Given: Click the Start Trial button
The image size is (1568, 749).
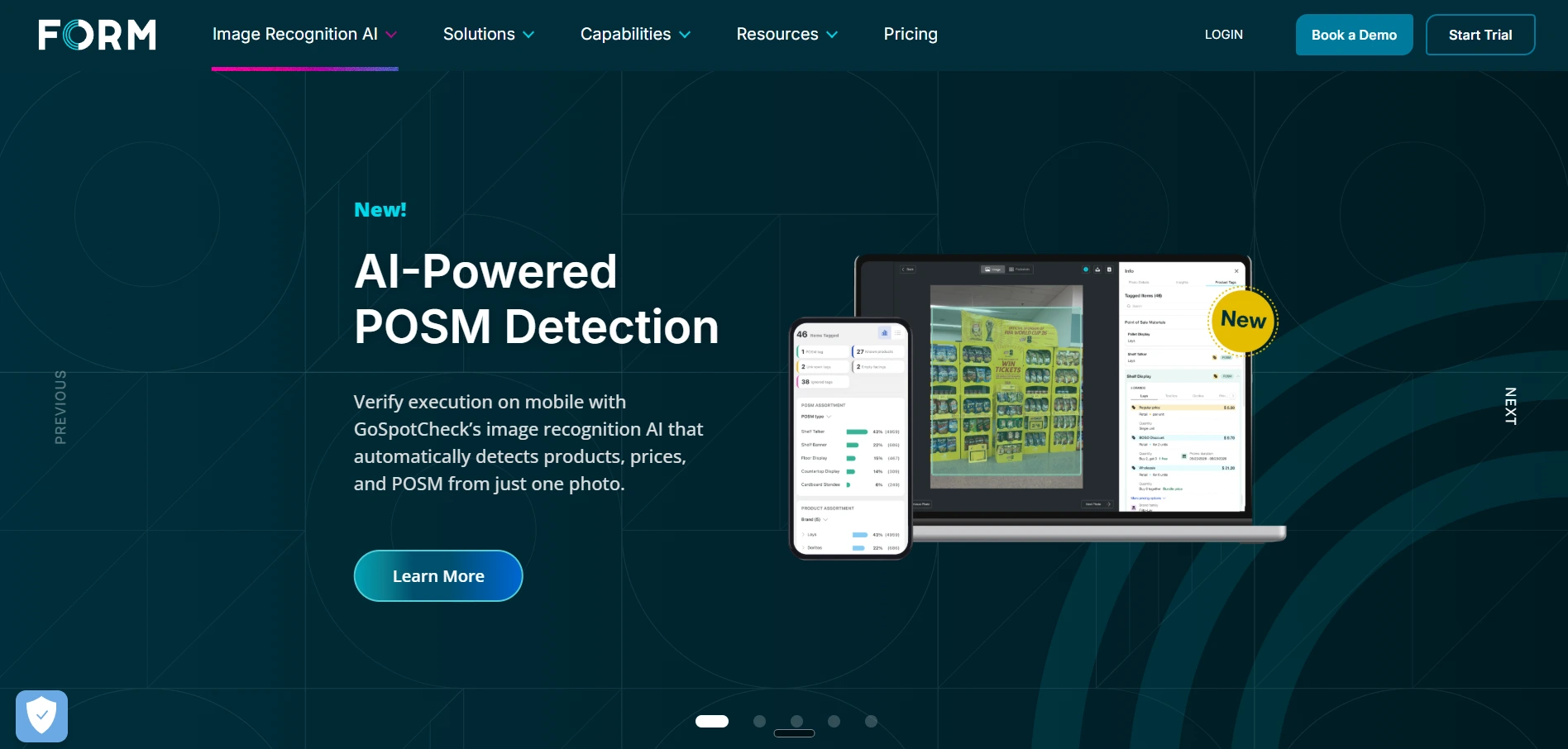Looking at the screenshot, I should (x=1480, y=35).
